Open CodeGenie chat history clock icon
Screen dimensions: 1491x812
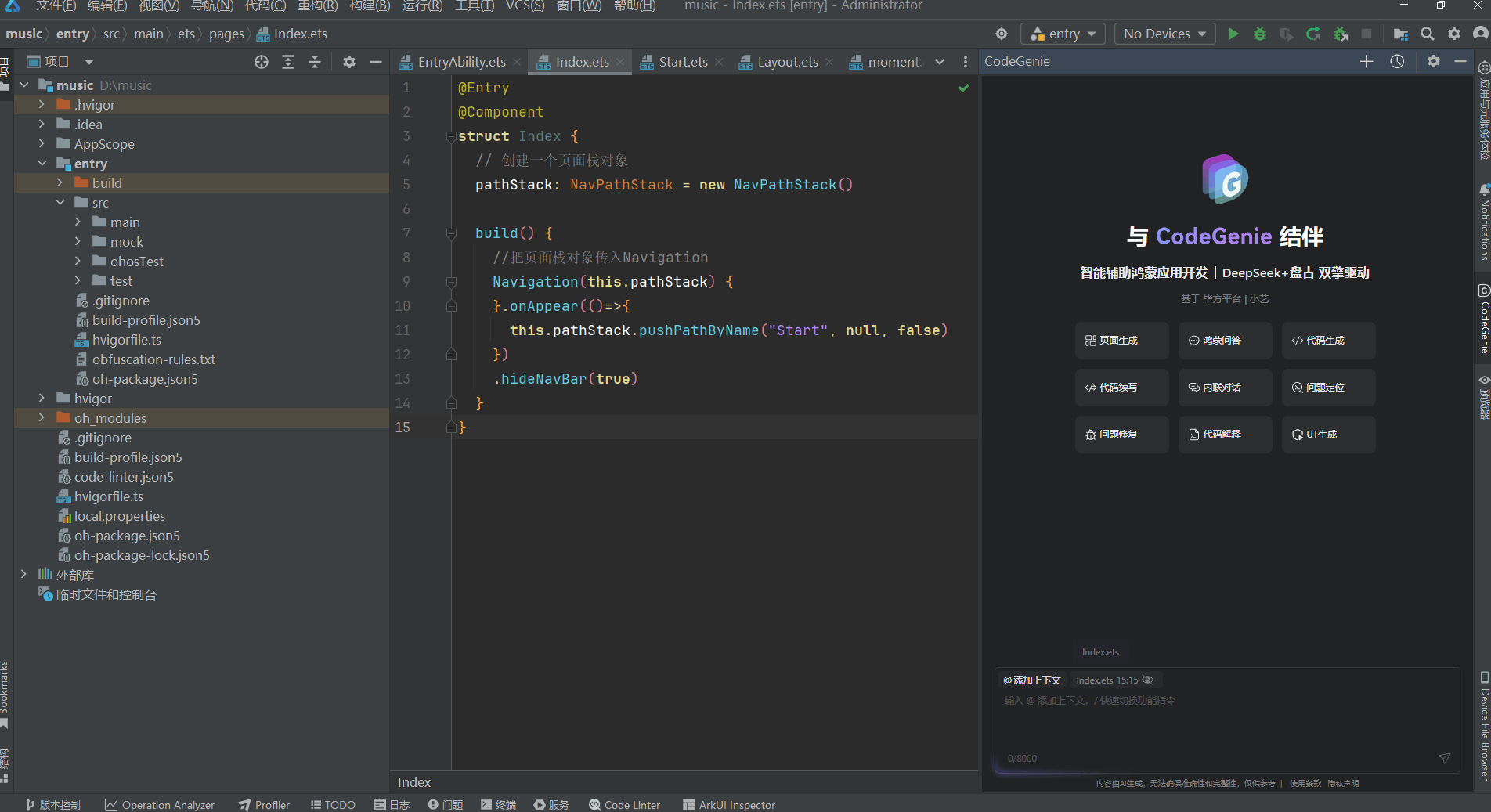click(x=1397, y=61)
